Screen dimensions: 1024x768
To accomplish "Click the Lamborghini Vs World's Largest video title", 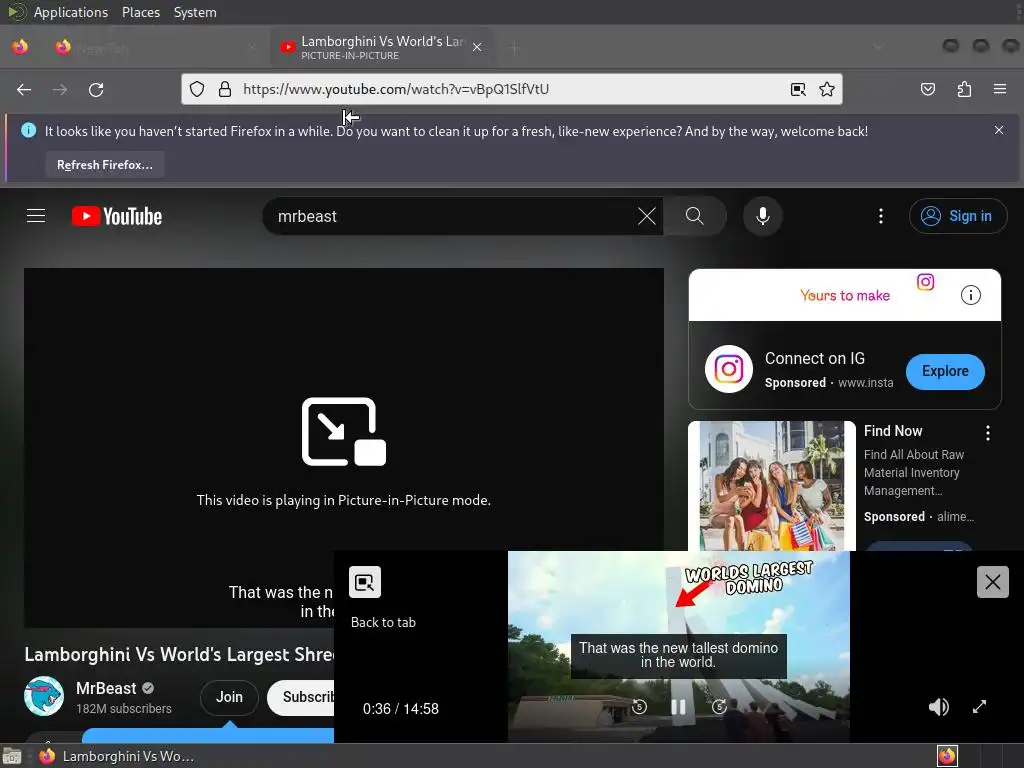I will pos(179,654).
